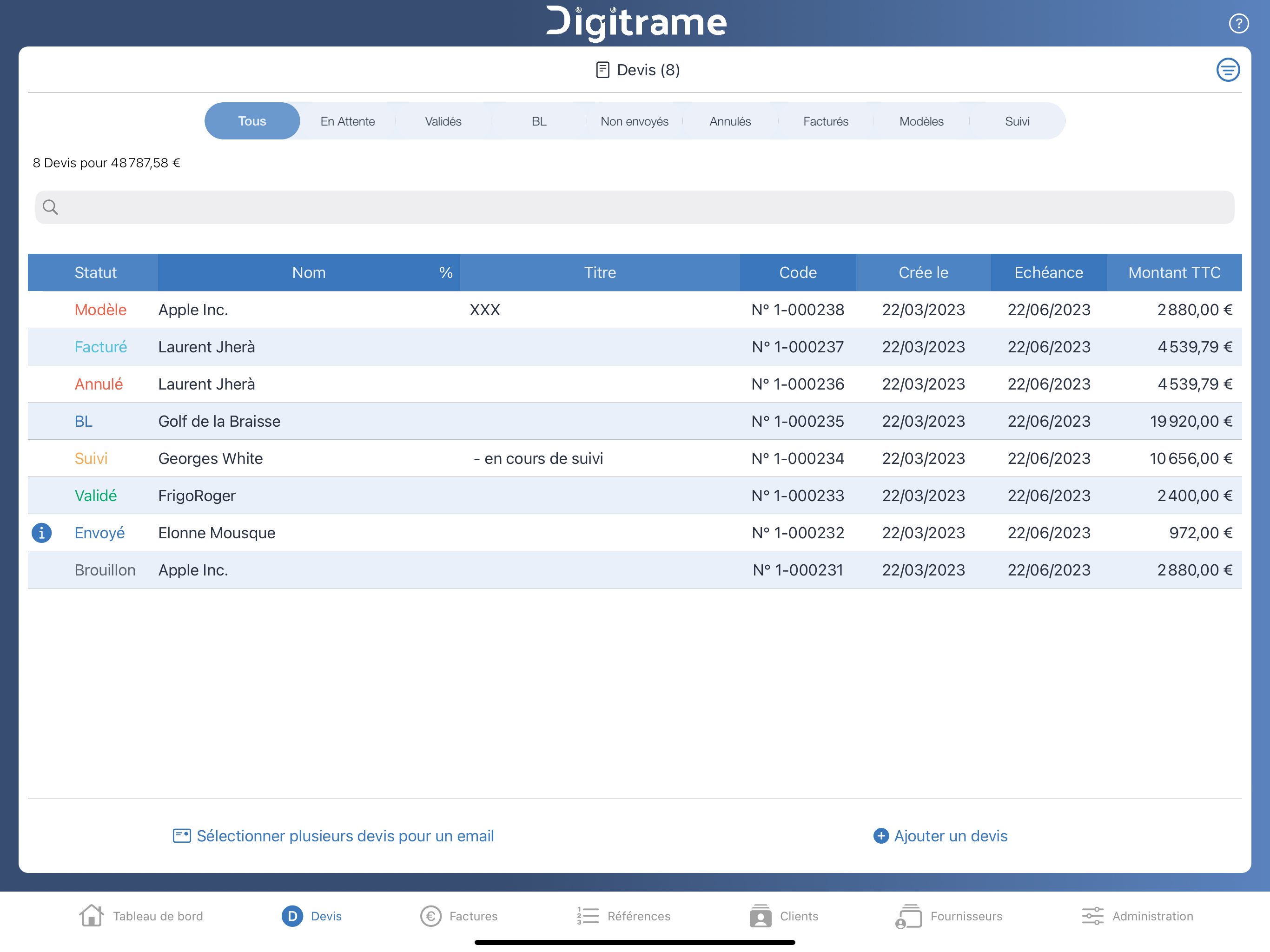Open the help question mark icon
The image size is (1270, 952).
pyautogui.click(x=1238, y=24)
